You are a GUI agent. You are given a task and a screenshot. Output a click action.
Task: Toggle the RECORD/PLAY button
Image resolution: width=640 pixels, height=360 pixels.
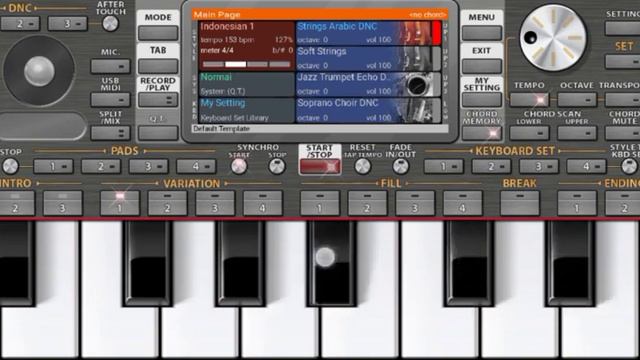tap(158, 100)
